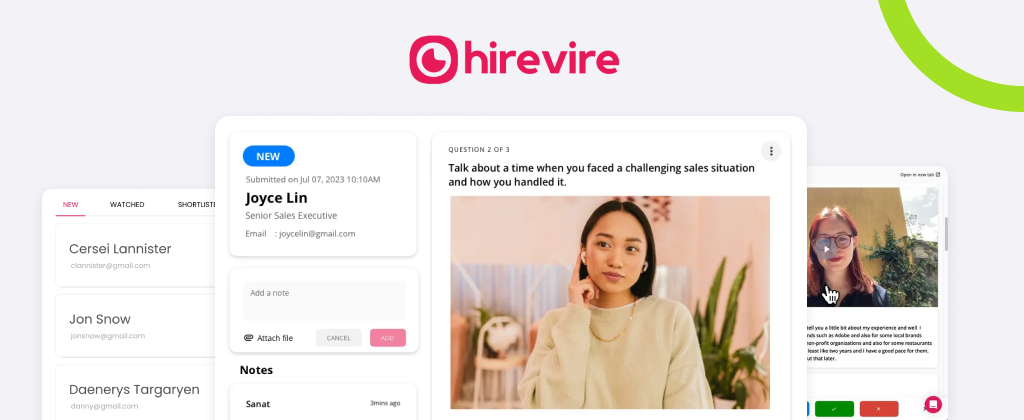The width and height of the screenshot is (1024, 420).
Task: Click the pink ADD note button
Action: [387, 338]
